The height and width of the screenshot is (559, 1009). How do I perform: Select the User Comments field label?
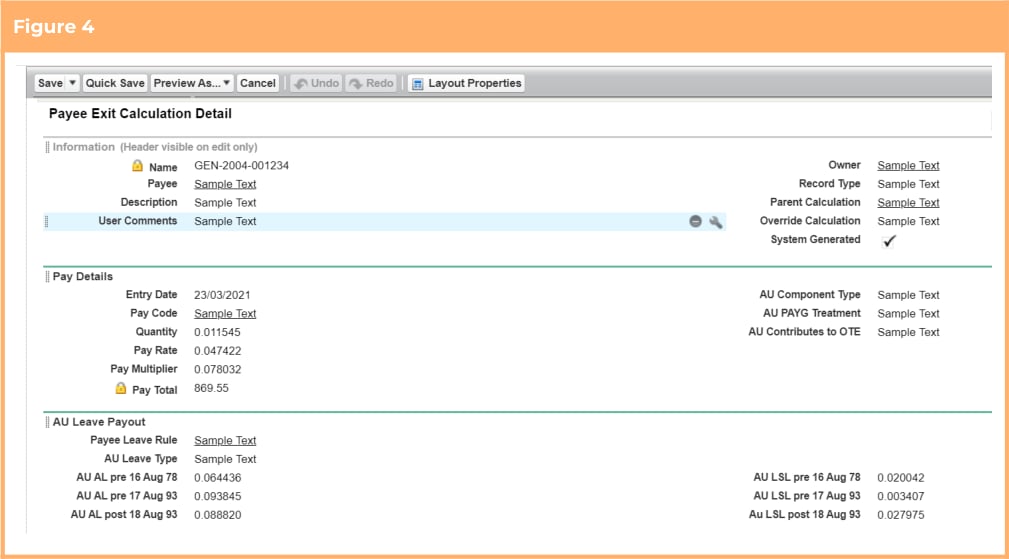[x=138, y=221]
